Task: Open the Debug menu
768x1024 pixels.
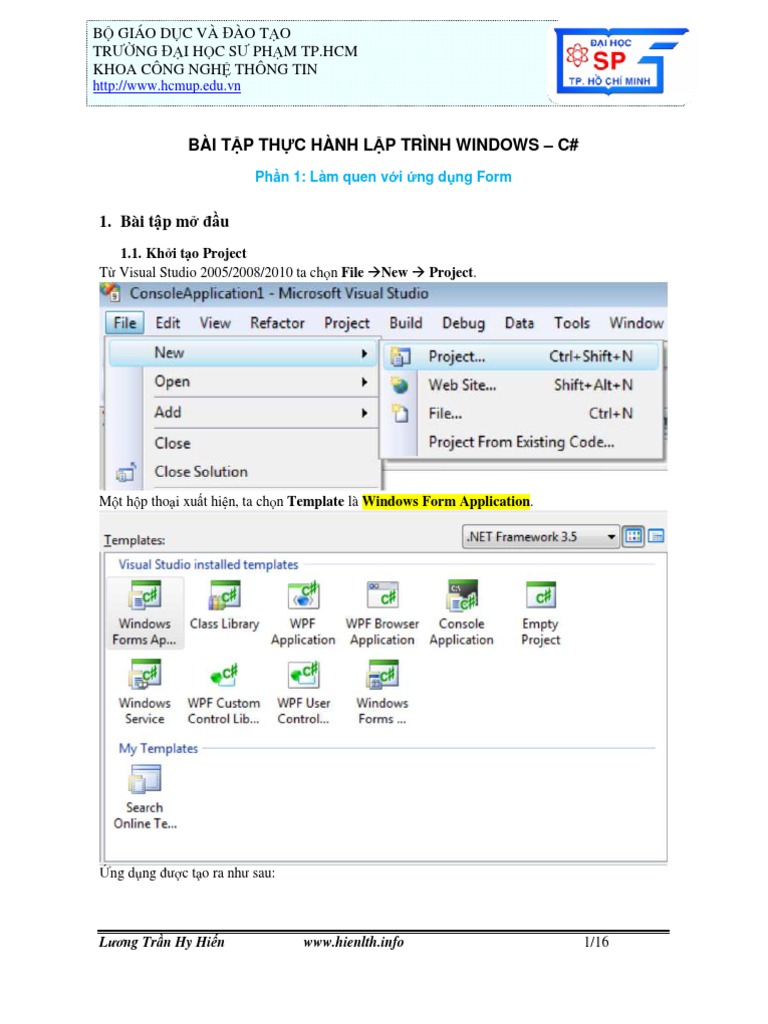Action: tap(463, 323)
